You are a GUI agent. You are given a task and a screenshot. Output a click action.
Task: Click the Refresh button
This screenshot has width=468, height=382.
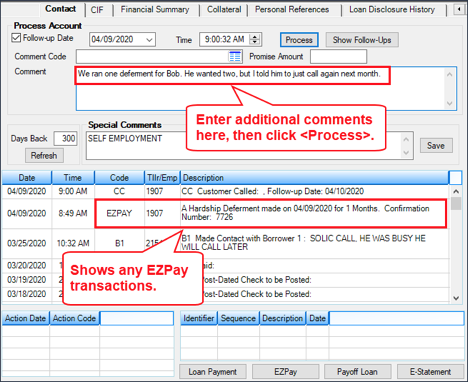[44, 156]
